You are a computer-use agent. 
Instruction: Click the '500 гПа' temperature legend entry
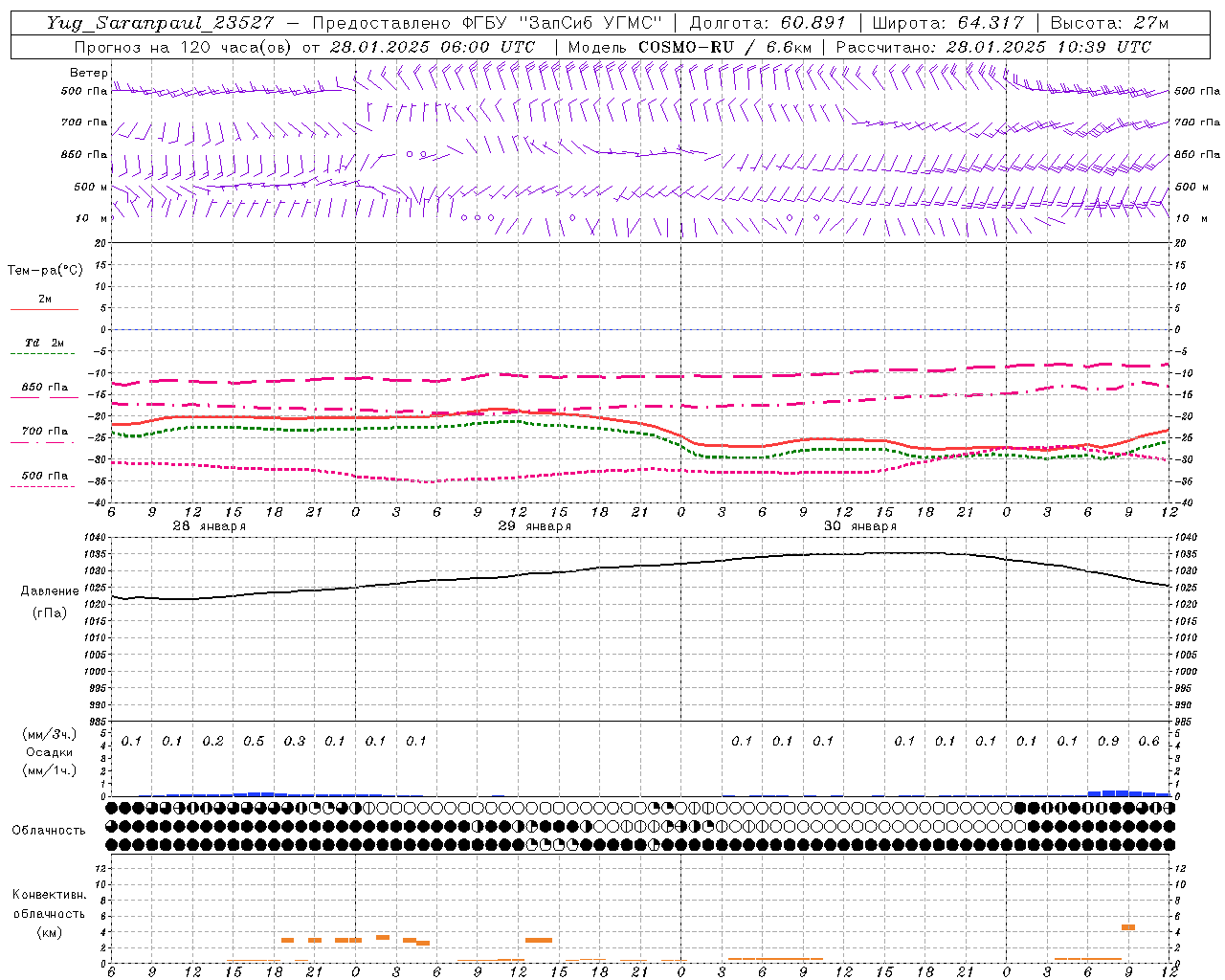45,476
